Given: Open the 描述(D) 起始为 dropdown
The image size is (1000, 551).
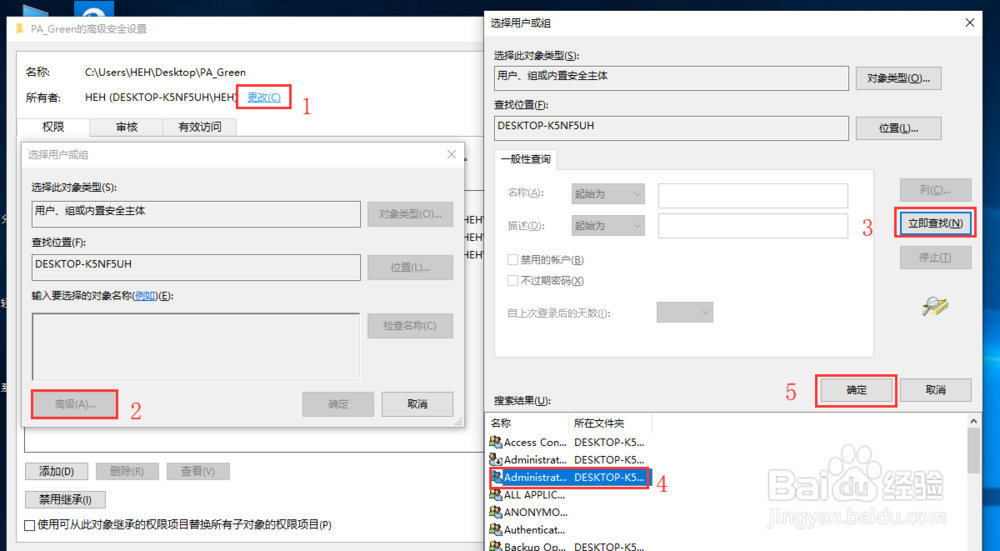Looking at the screenshot, I should pos(608,226).
